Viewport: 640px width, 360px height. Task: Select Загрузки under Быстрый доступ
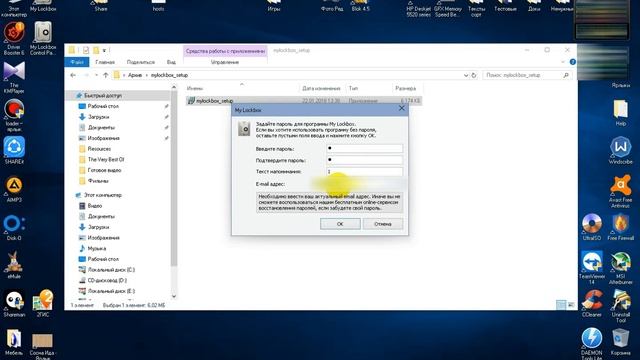(x=98, y=117)
